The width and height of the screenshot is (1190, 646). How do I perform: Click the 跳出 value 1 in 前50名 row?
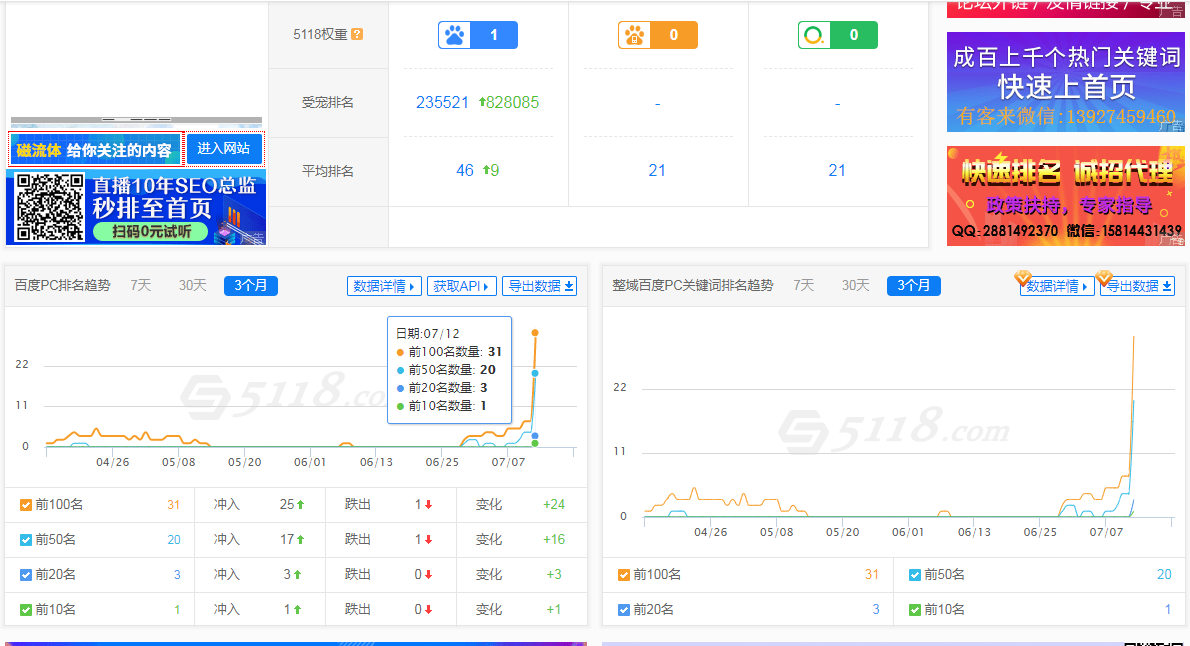418,540
